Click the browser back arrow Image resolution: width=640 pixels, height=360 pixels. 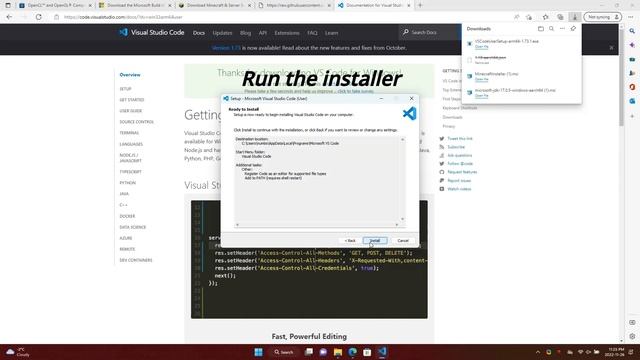coord(9,17)
